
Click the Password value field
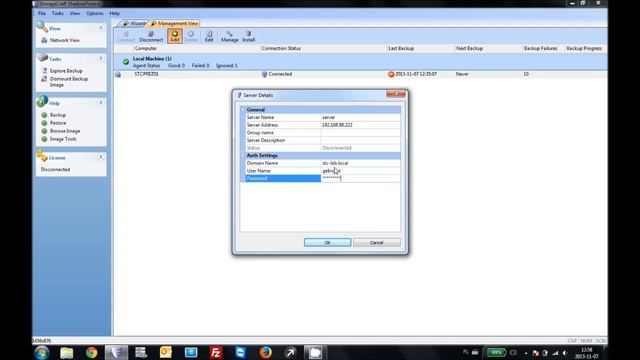tap(360, 178)
